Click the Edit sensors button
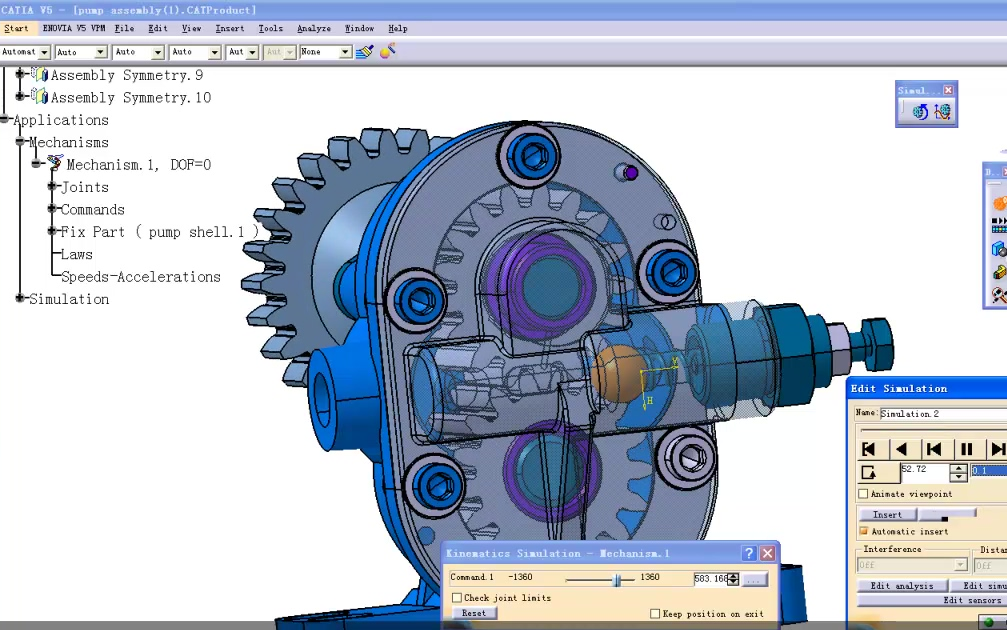 (x=932, y=600)
